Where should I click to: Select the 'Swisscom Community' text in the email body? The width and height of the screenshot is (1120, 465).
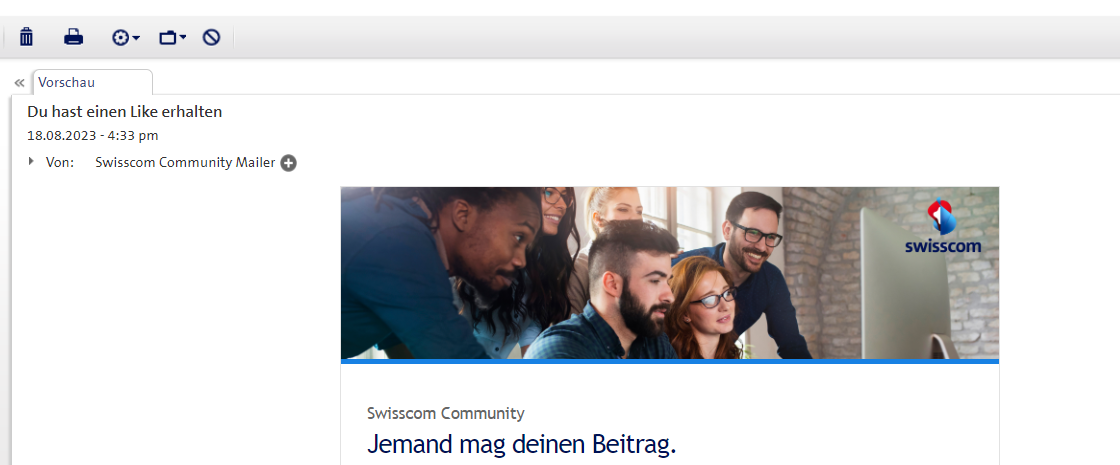[446, 414]
